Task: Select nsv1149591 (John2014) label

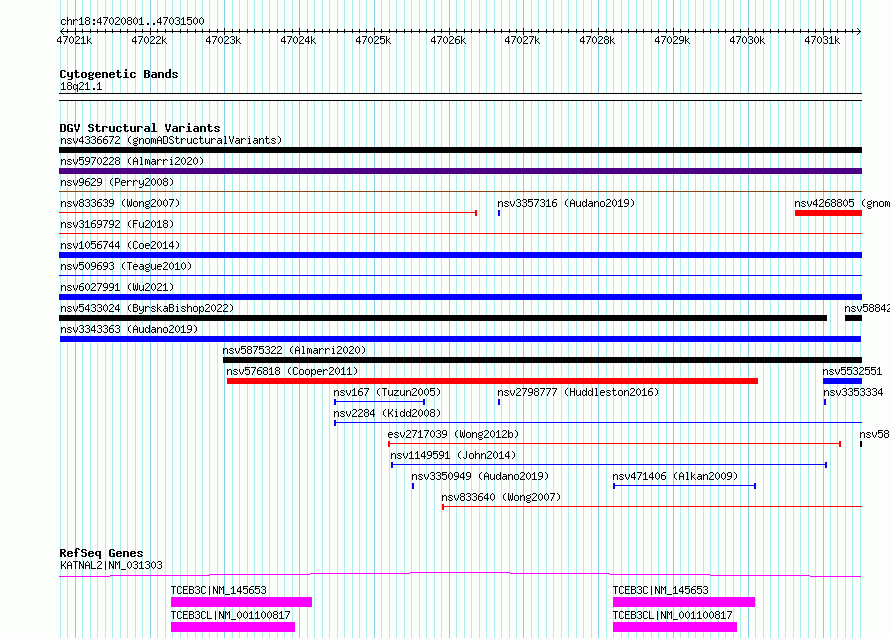Action: coord(453,455)
